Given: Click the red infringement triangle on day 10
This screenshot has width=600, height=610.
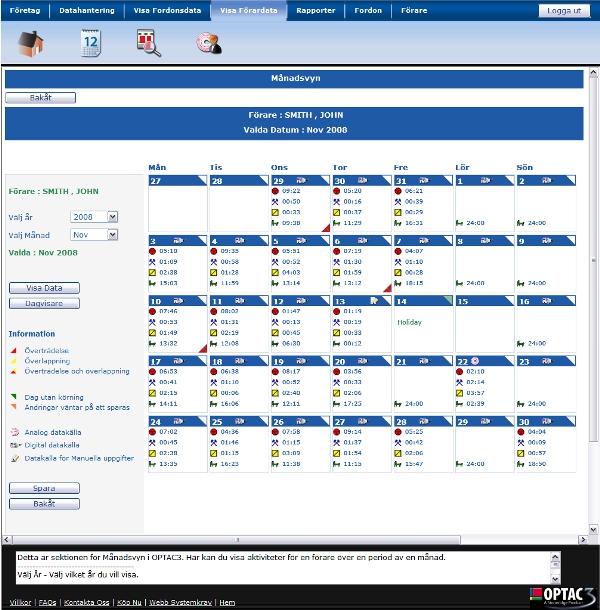Looking at the screenshot, I should 203,348.
